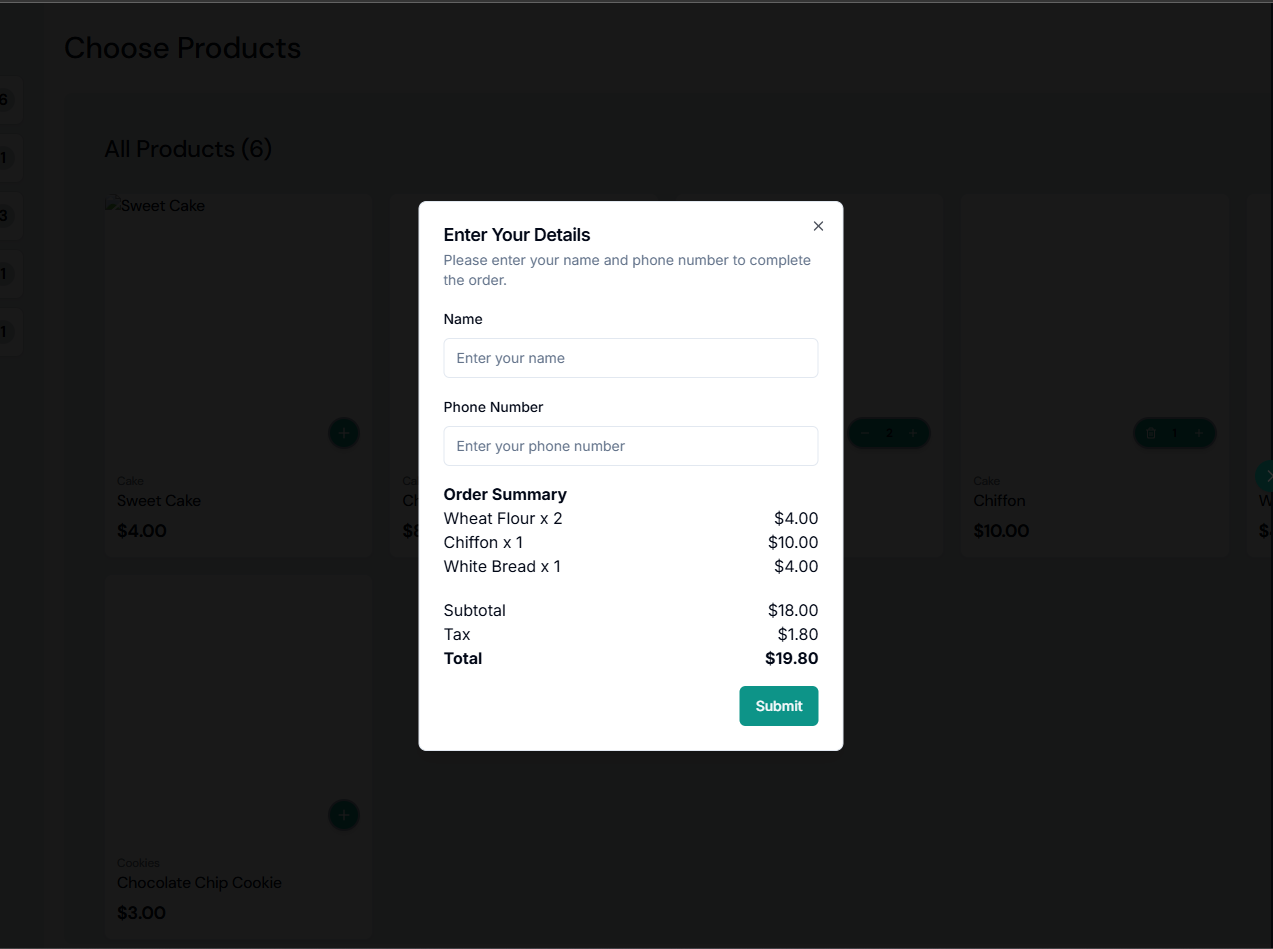1273x949 pixels.
Task: Select the category icon showing 6 items
Action: pos(8,99)
